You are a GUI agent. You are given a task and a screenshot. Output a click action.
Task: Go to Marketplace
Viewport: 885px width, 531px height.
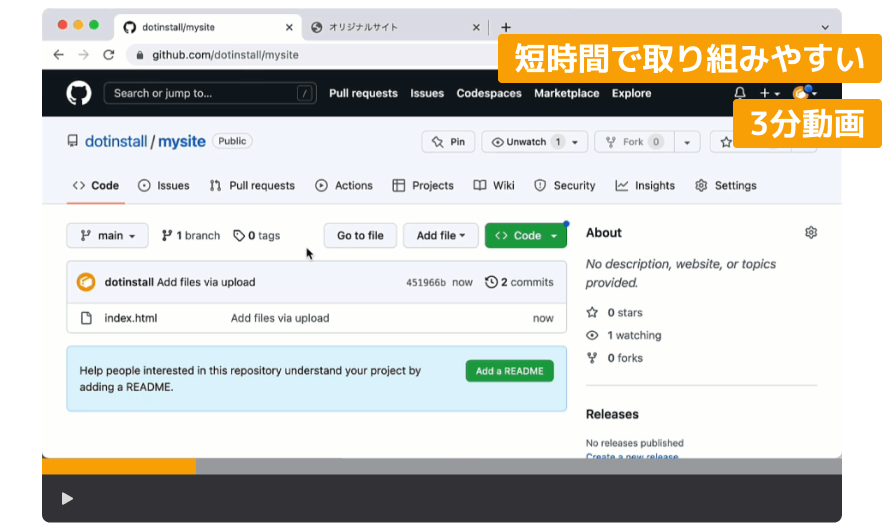click(567, 93)
